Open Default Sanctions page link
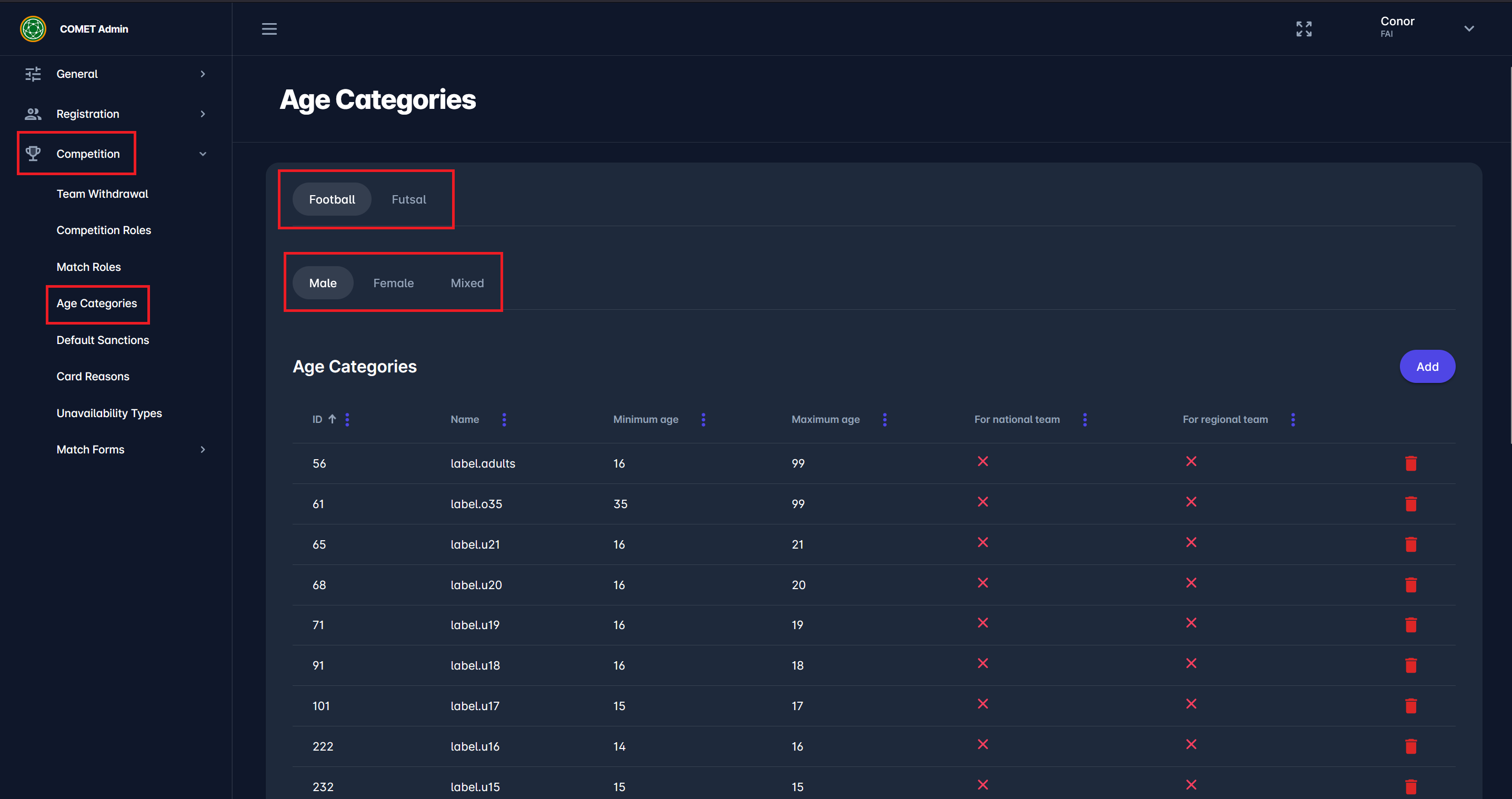This screenshot has height=799, width=1512. coord(103,340)
